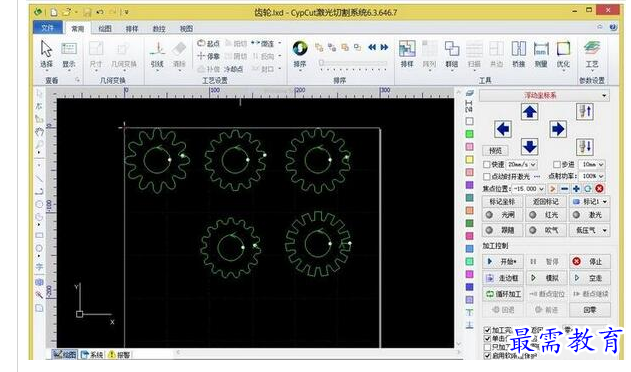Open the 文件 file menu

(x=47, y=28)
